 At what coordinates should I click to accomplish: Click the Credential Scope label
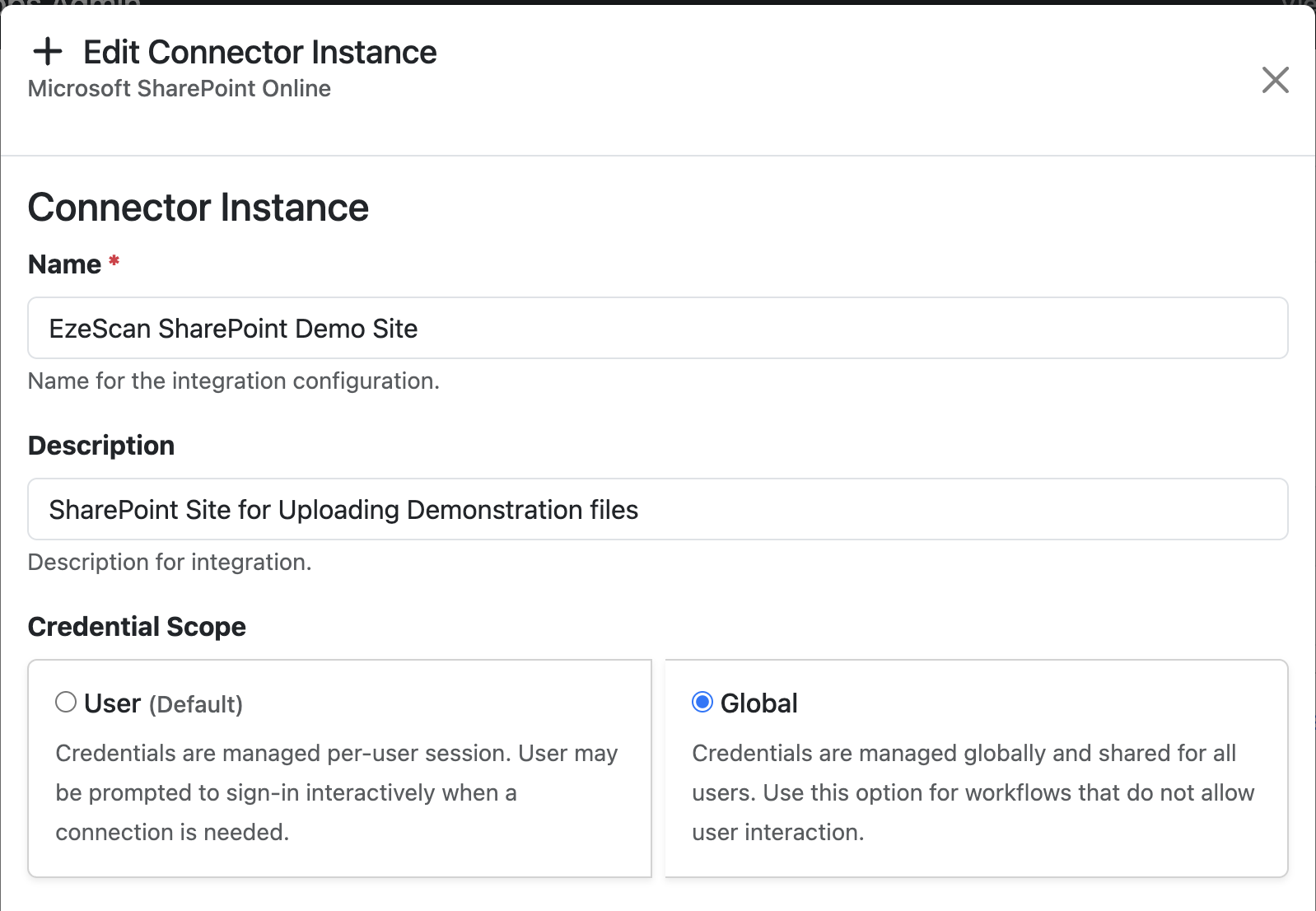[137, 627]
